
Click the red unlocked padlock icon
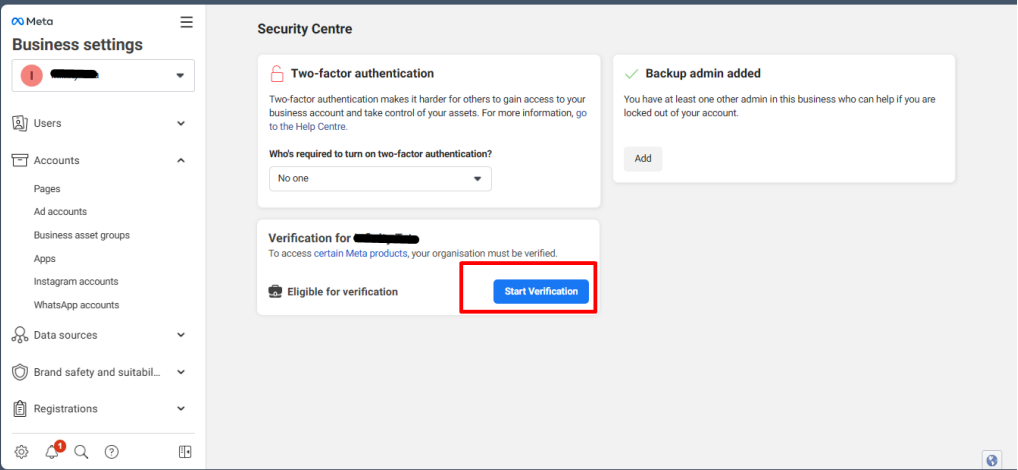coord(277,73)
